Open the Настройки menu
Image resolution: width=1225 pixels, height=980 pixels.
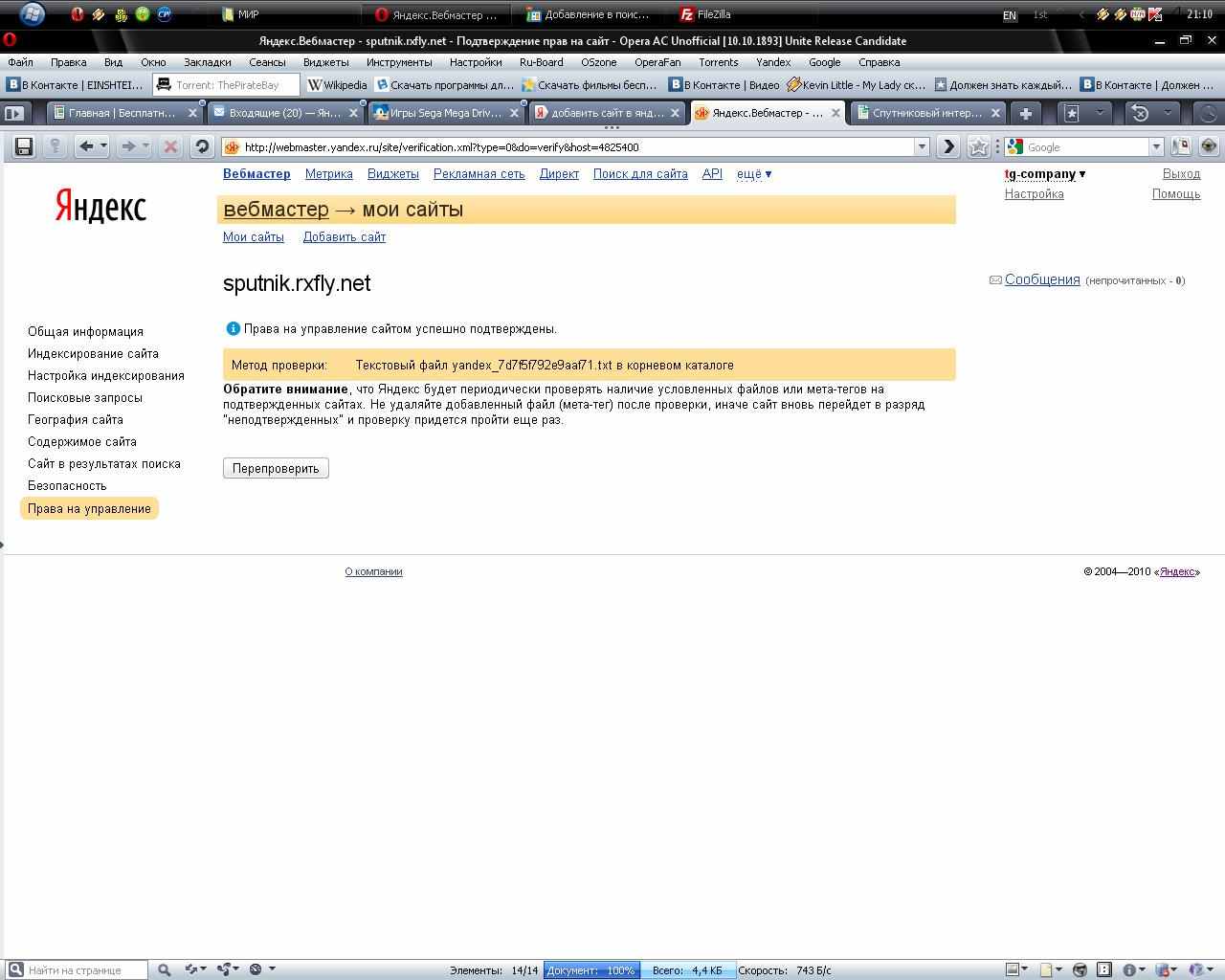click(475, 62)
